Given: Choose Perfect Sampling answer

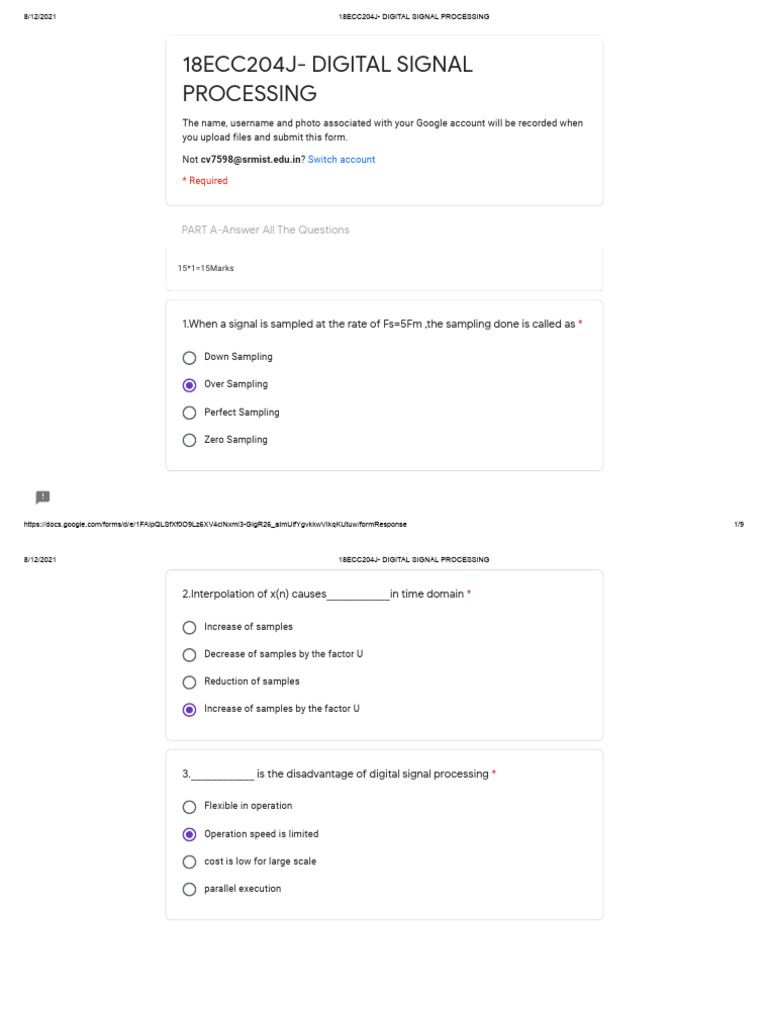Looking at the screenshot, I should pyautogui.click(x=189, y=412).
